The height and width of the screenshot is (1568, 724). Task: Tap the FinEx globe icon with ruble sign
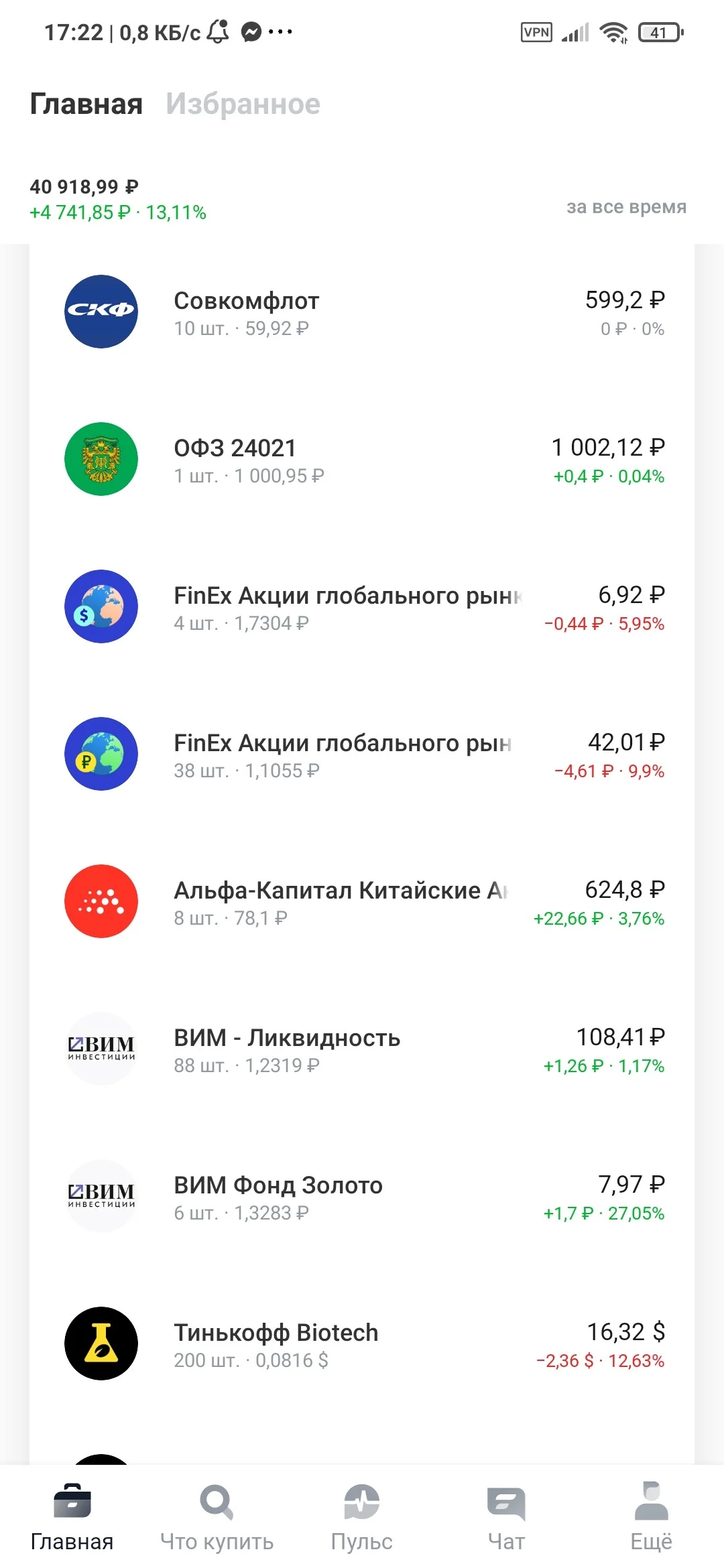(x=101, y=754)
